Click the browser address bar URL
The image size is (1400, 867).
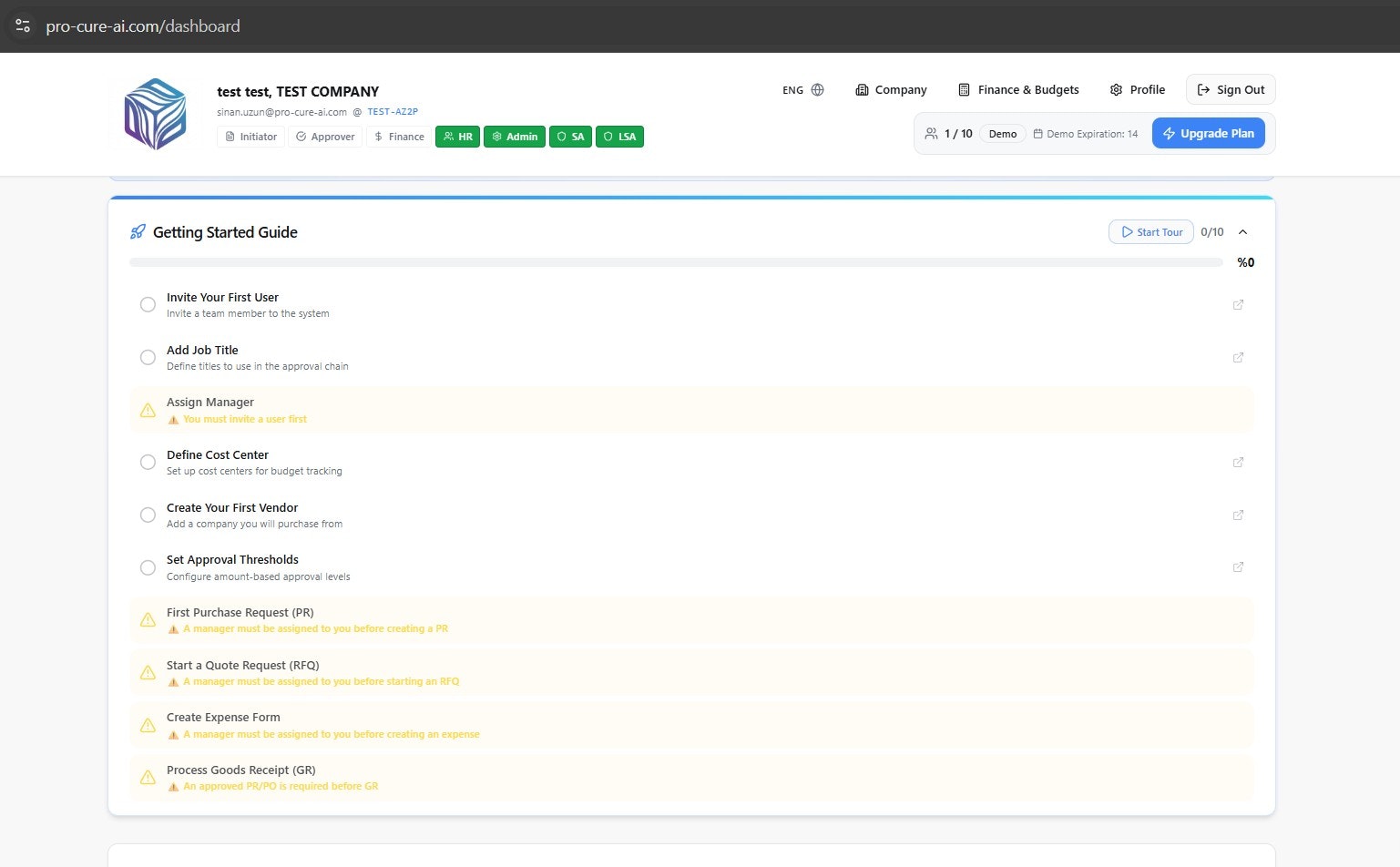pyautogui.click(x=143, y=25)
